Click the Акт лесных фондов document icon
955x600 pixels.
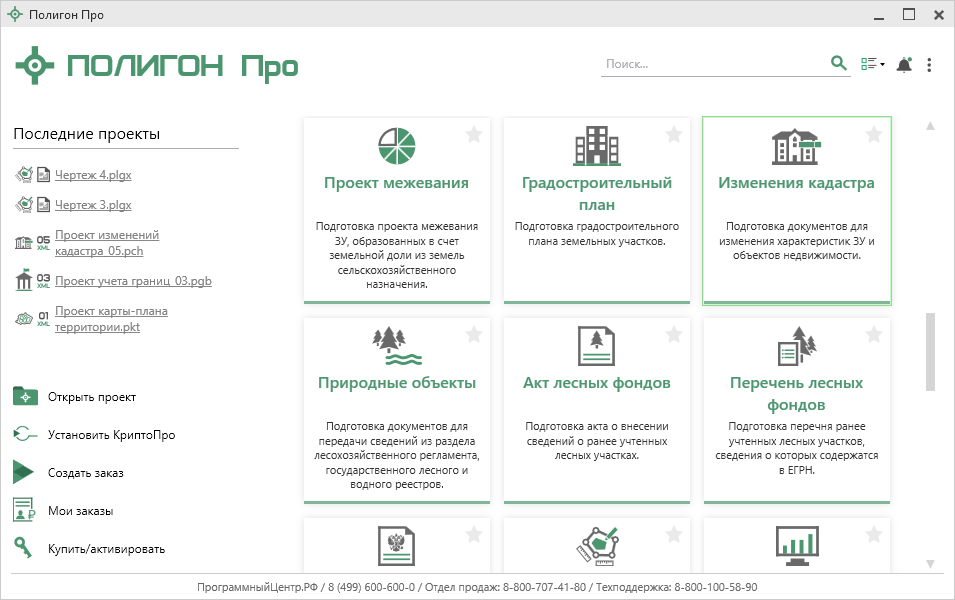(596, 347)
